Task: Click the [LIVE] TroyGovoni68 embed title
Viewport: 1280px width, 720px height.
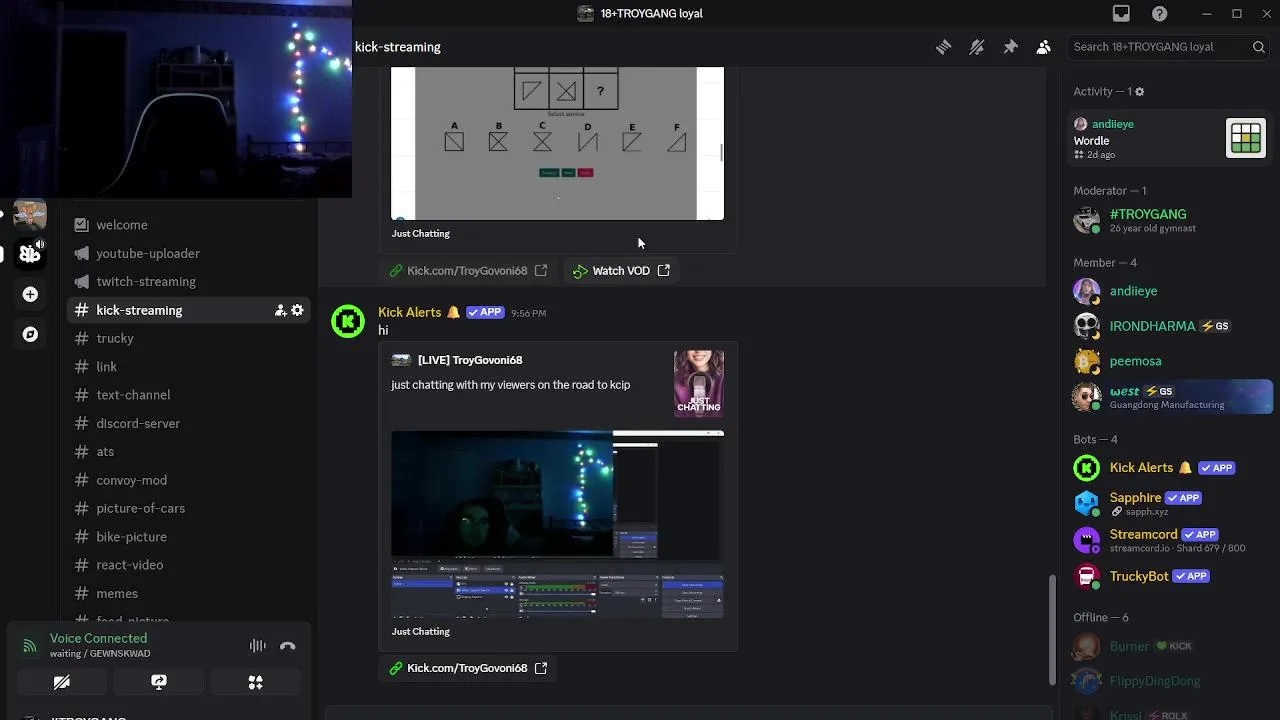Action: point(470,360)
